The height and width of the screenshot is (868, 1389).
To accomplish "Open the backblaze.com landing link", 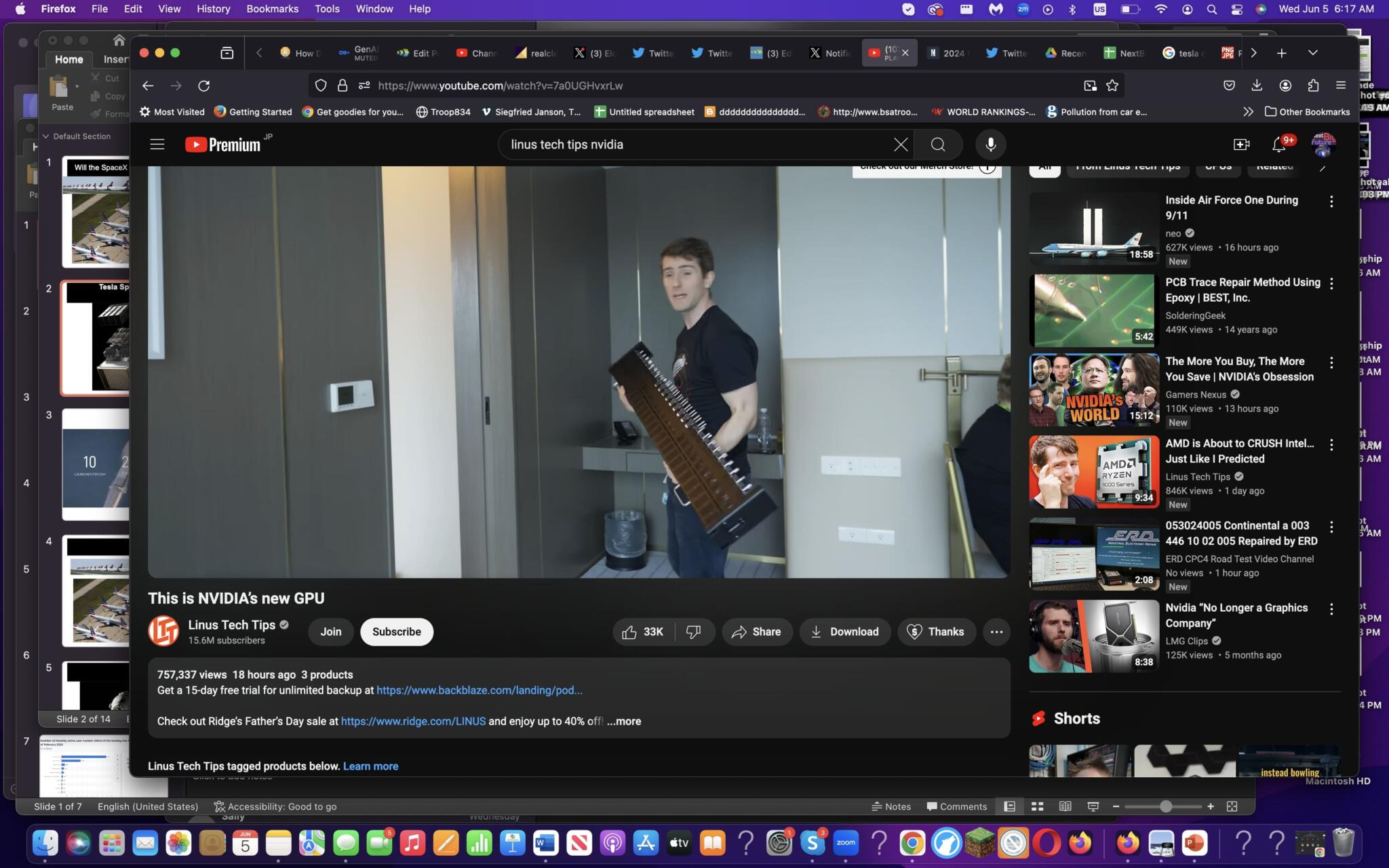I will coord(479,690).
